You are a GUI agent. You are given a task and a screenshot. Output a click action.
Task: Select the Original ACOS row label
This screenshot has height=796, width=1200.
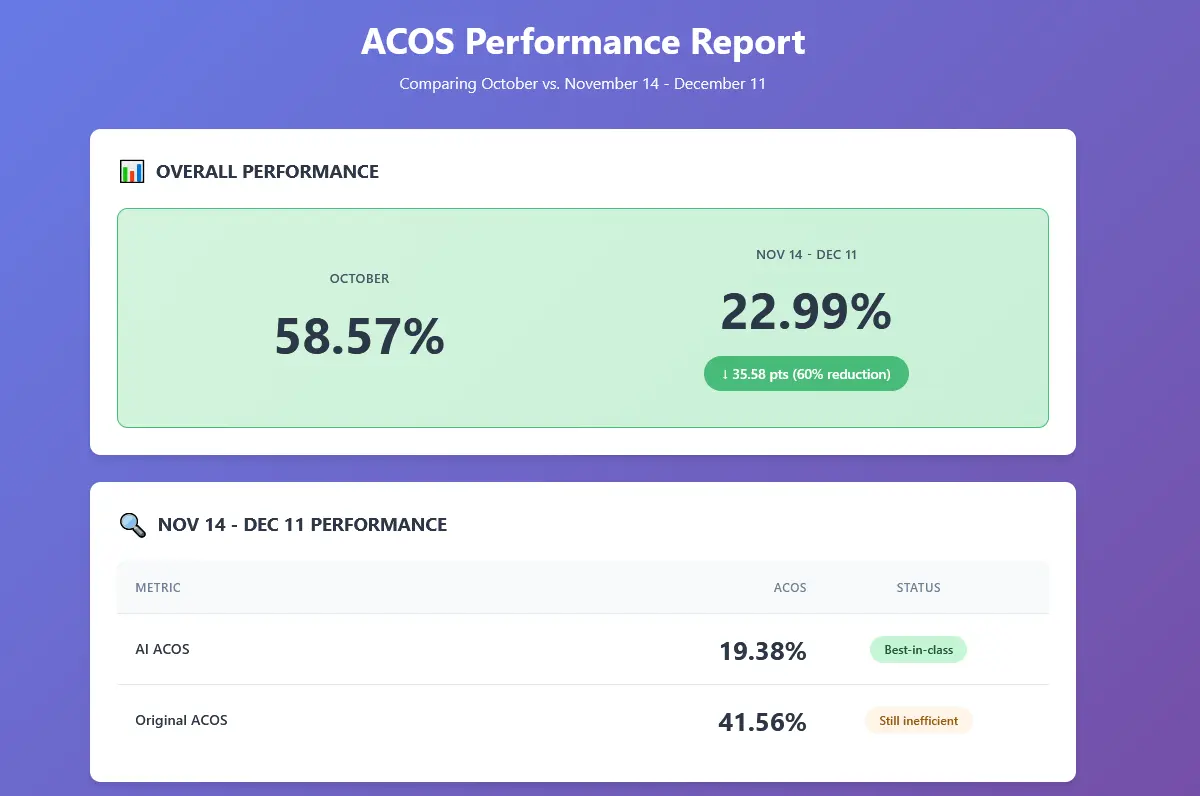181,720
